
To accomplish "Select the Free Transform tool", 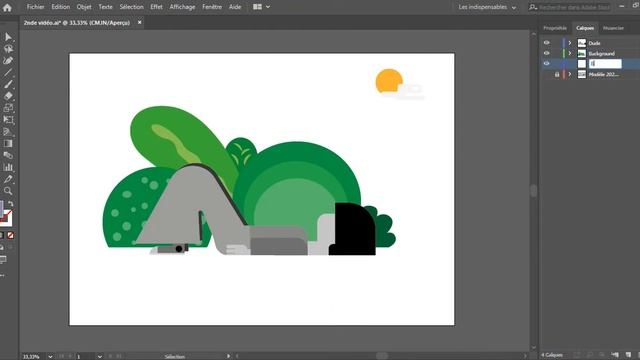I will tap(8, 120).
